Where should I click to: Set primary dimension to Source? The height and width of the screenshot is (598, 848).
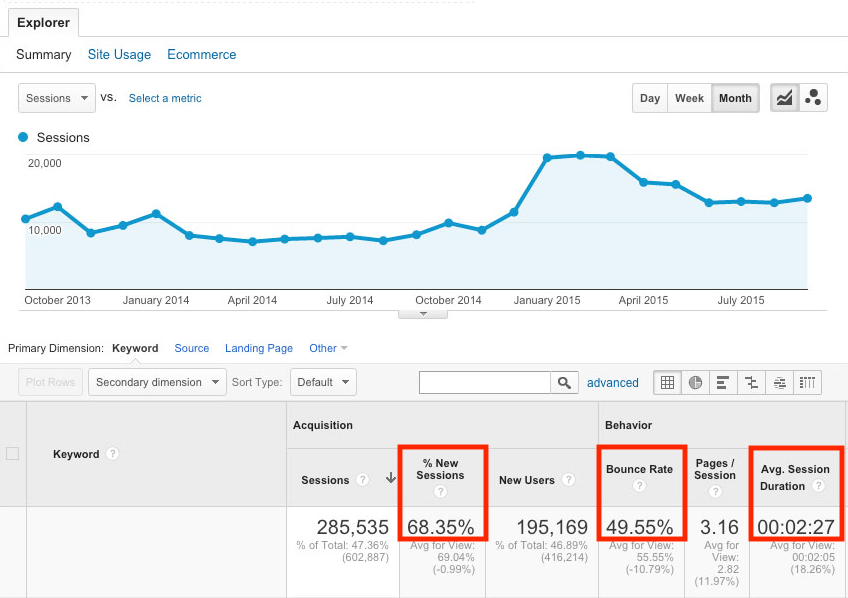(x=191, y=348)
